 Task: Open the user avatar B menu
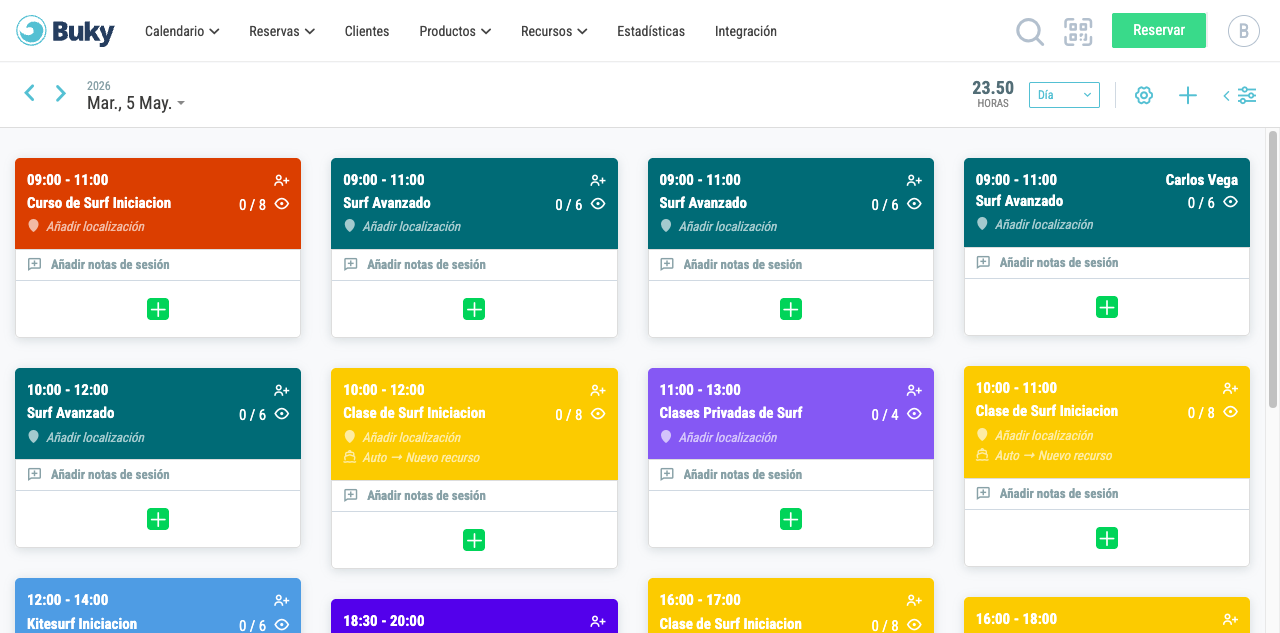point(1244,31)
